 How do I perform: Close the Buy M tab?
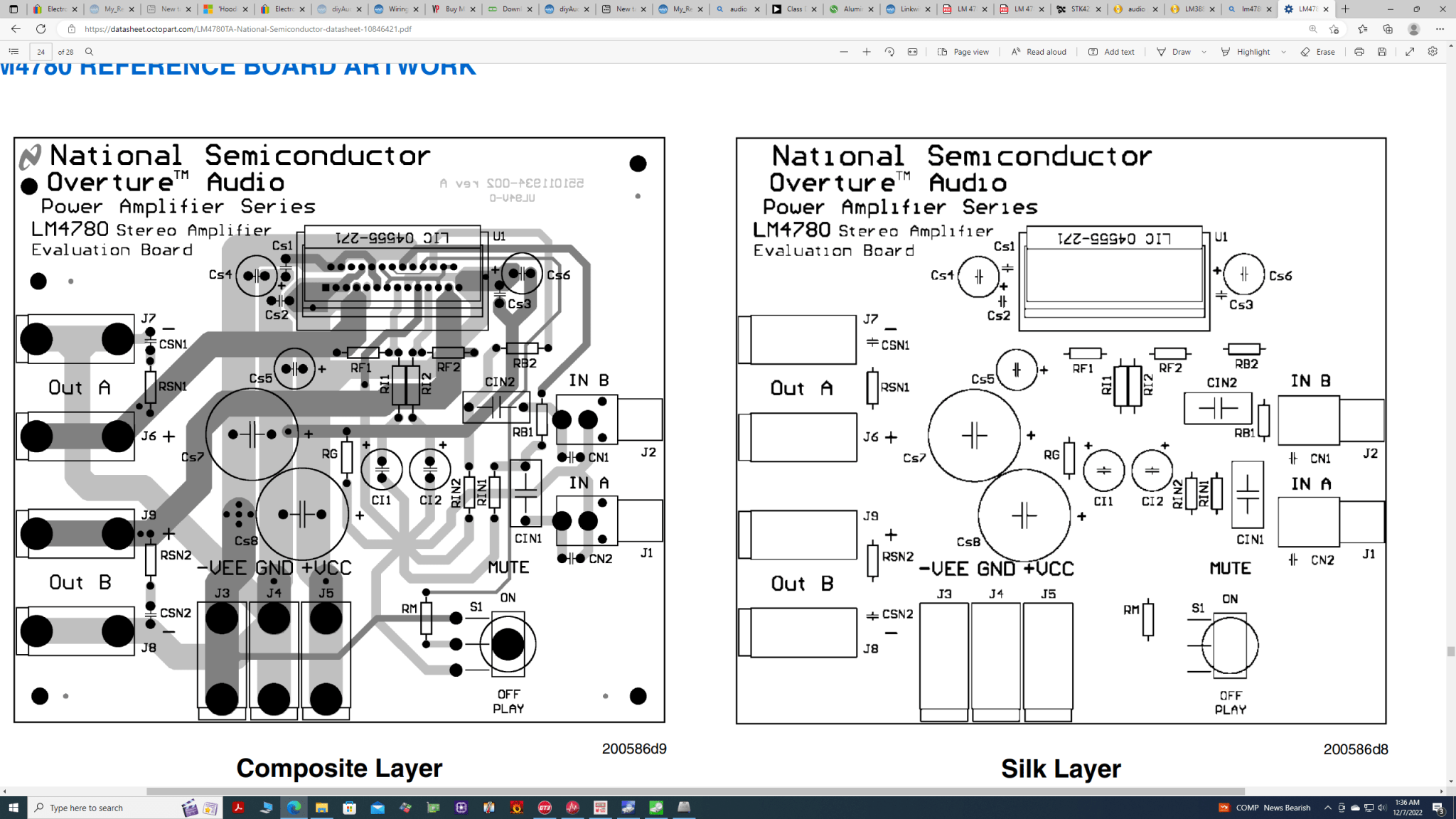tap(473, 9)
